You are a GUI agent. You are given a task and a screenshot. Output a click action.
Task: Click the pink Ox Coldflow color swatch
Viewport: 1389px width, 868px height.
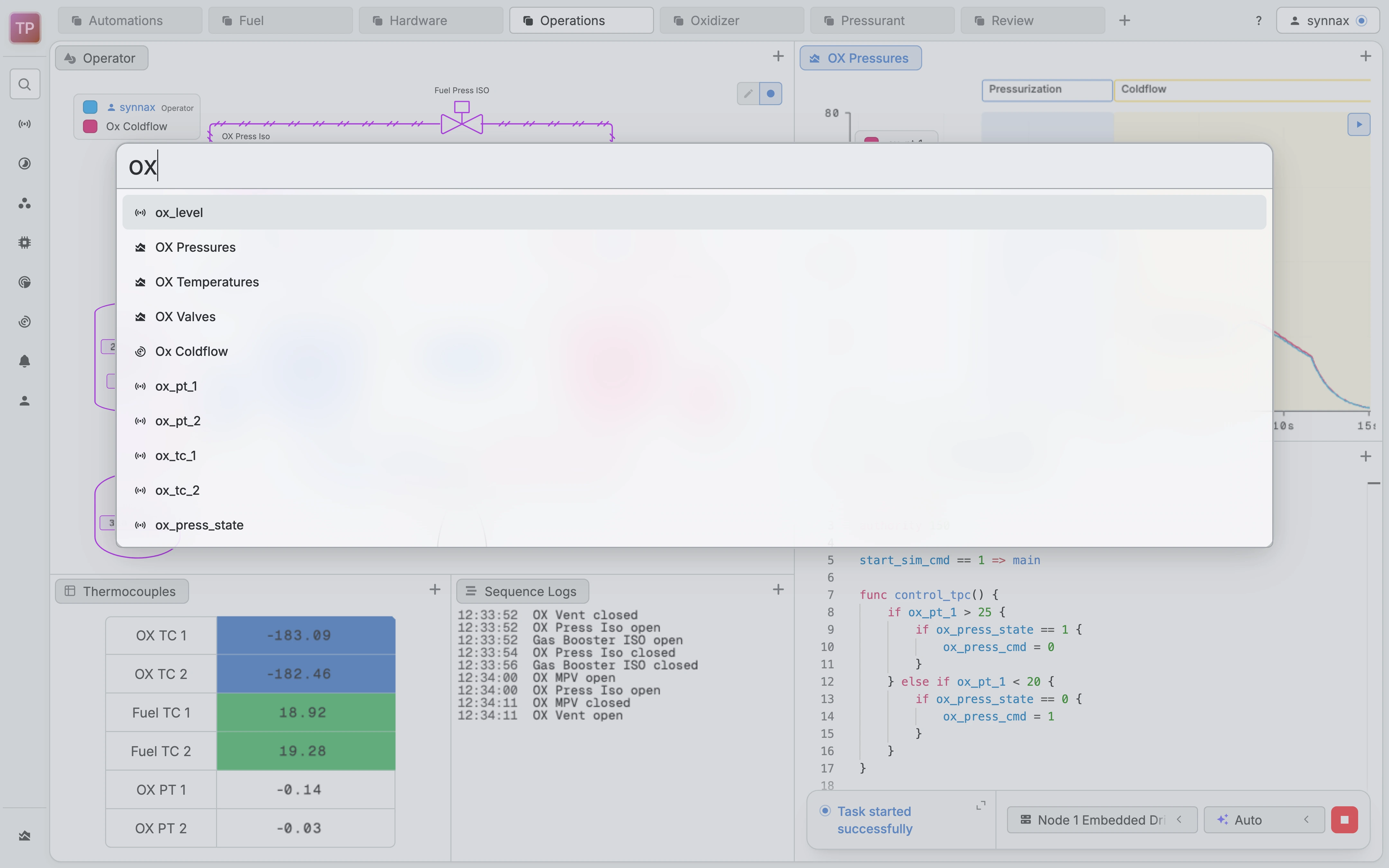[90, 126]
